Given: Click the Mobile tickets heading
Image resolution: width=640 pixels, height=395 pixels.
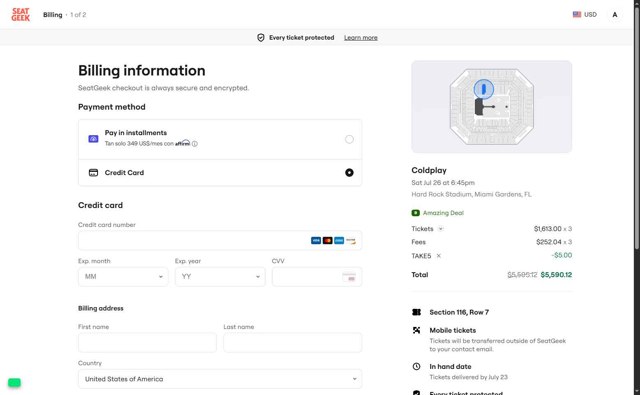Looking at the screenshot, I should 453,330.
